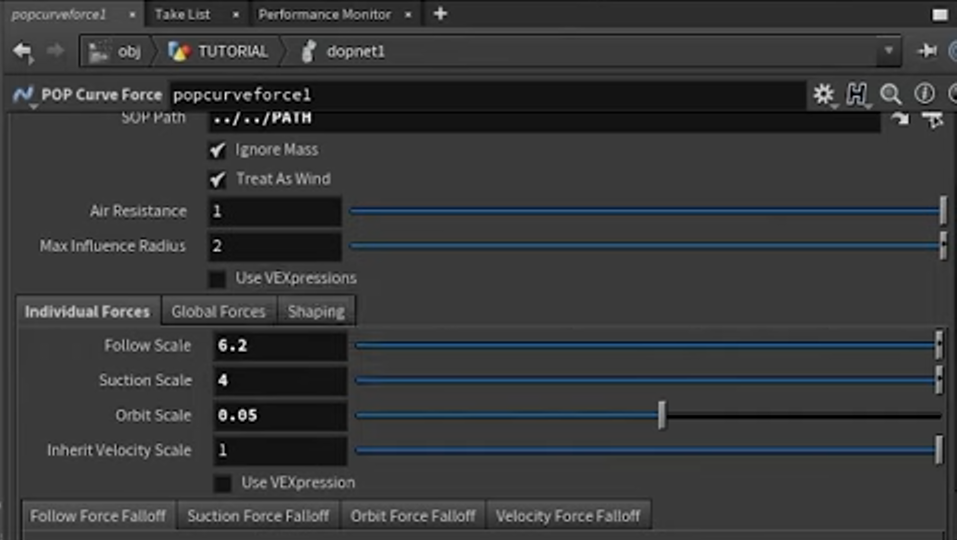Go forward with the right arrow icon
The image size is (958, 540).
55,51
